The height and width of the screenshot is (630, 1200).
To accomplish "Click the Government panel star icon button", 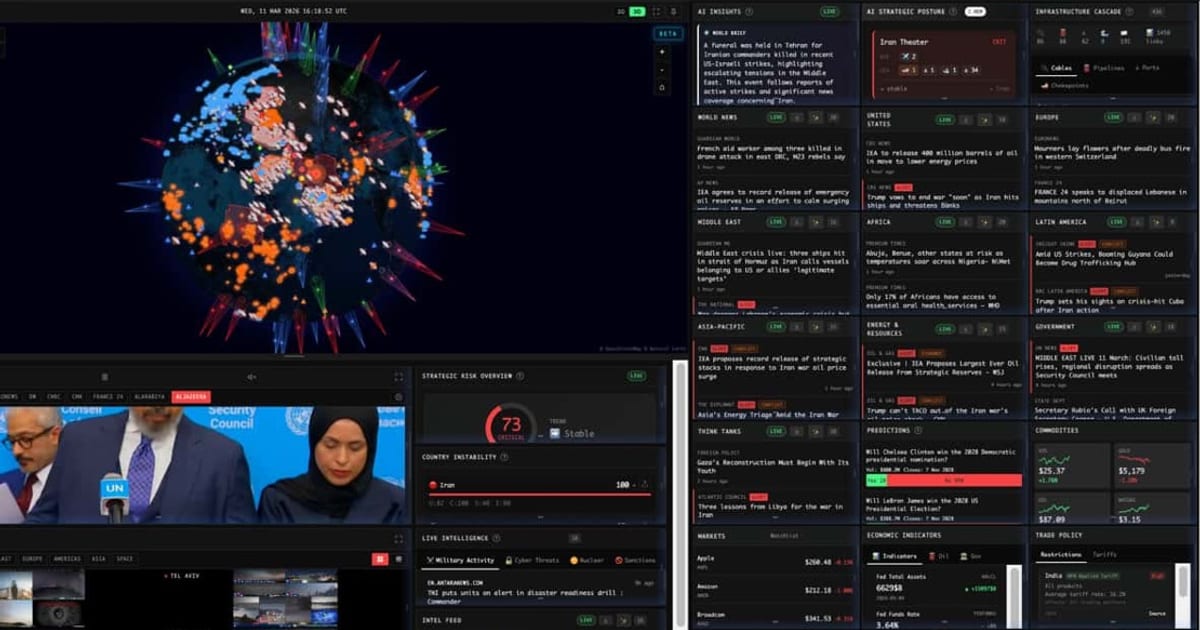I will click(1154, 326).
